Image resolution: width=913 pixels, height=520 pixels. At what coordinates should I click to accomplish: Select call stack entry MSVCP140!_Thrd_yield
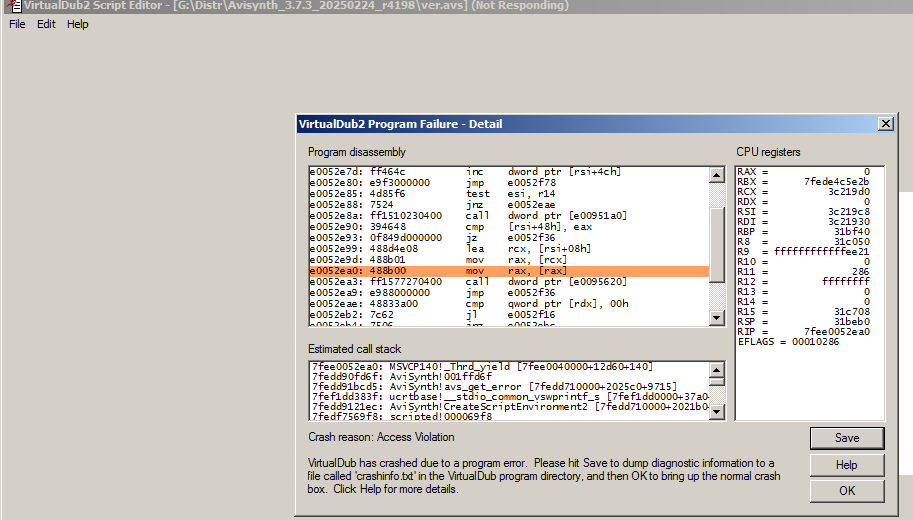(x=509, y=367)
